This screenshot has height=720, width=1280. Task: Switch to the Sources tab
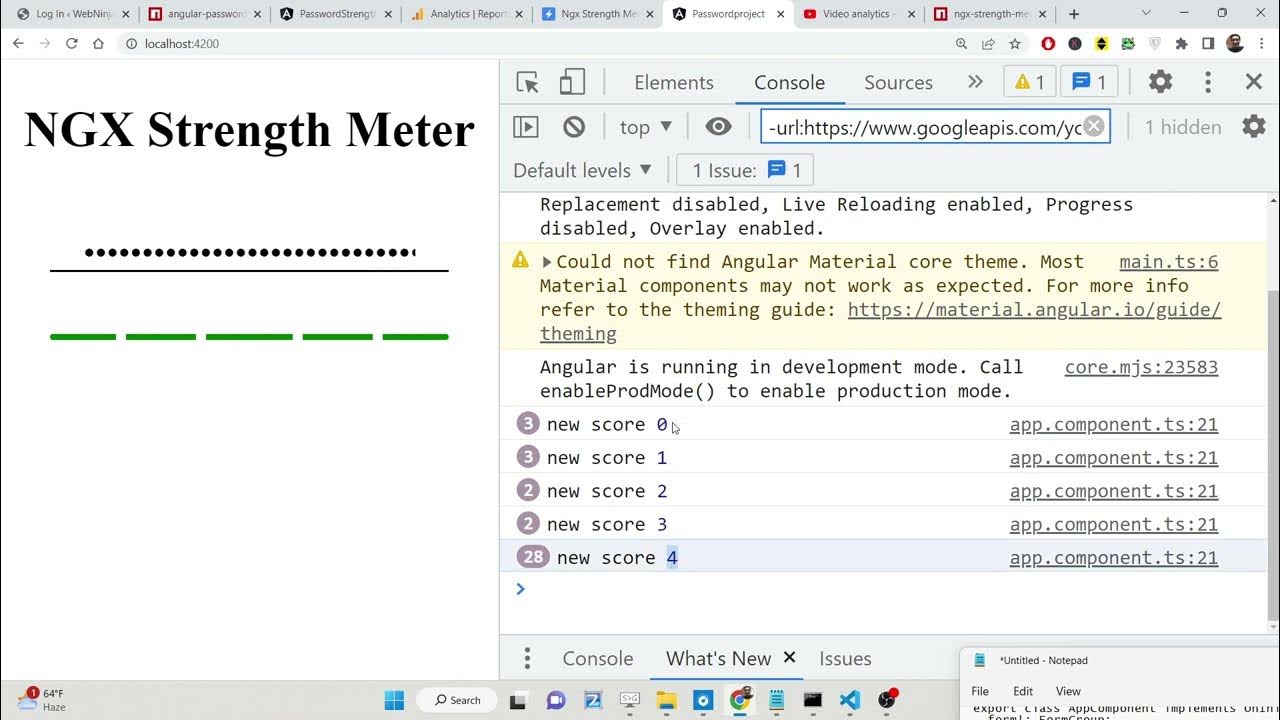point(898,83)
